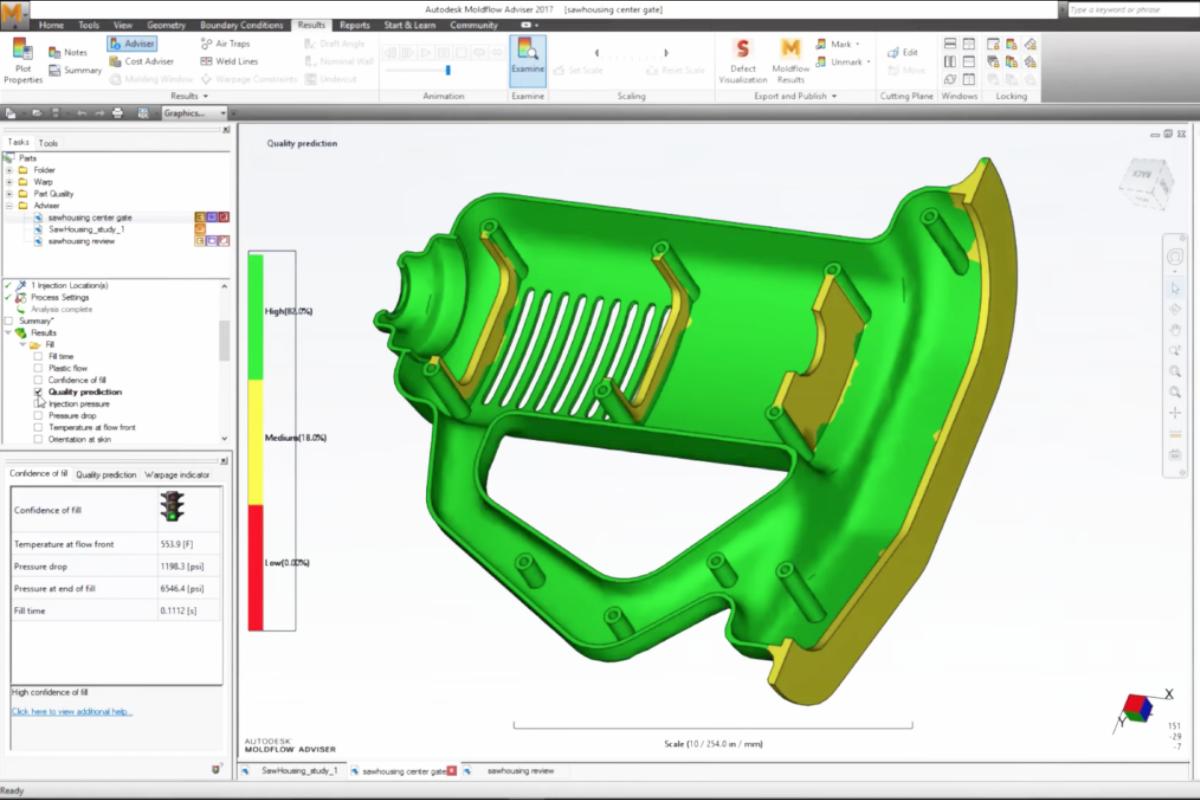Screen dimensions: 1200x800
Task: Click the ViewCube in the viewport
Action: pyautogui.click(x=1146, y=182)
